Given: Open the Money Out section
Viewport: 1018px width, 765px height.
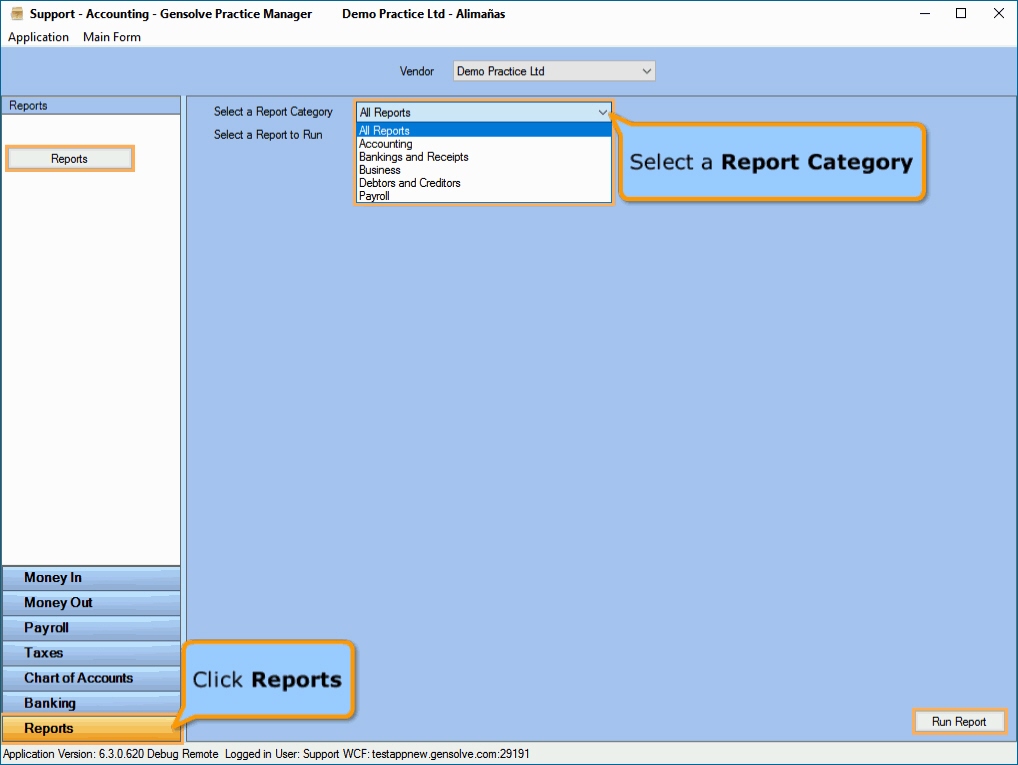Looking at the screenshot, I should [92, 603].
